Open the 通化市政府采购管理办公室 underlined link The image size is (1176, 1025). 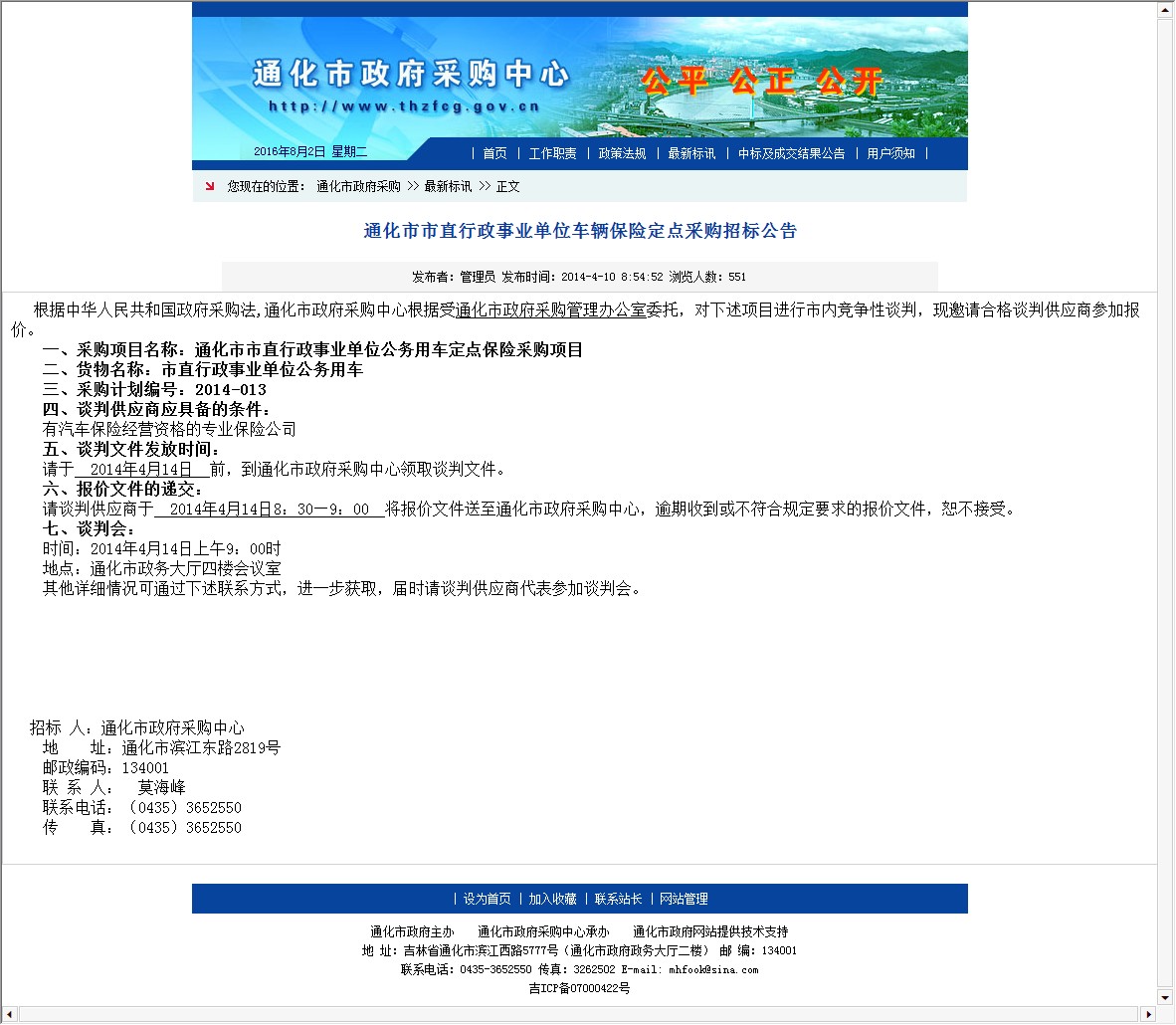pyautogui.click(x=550, y=309)
